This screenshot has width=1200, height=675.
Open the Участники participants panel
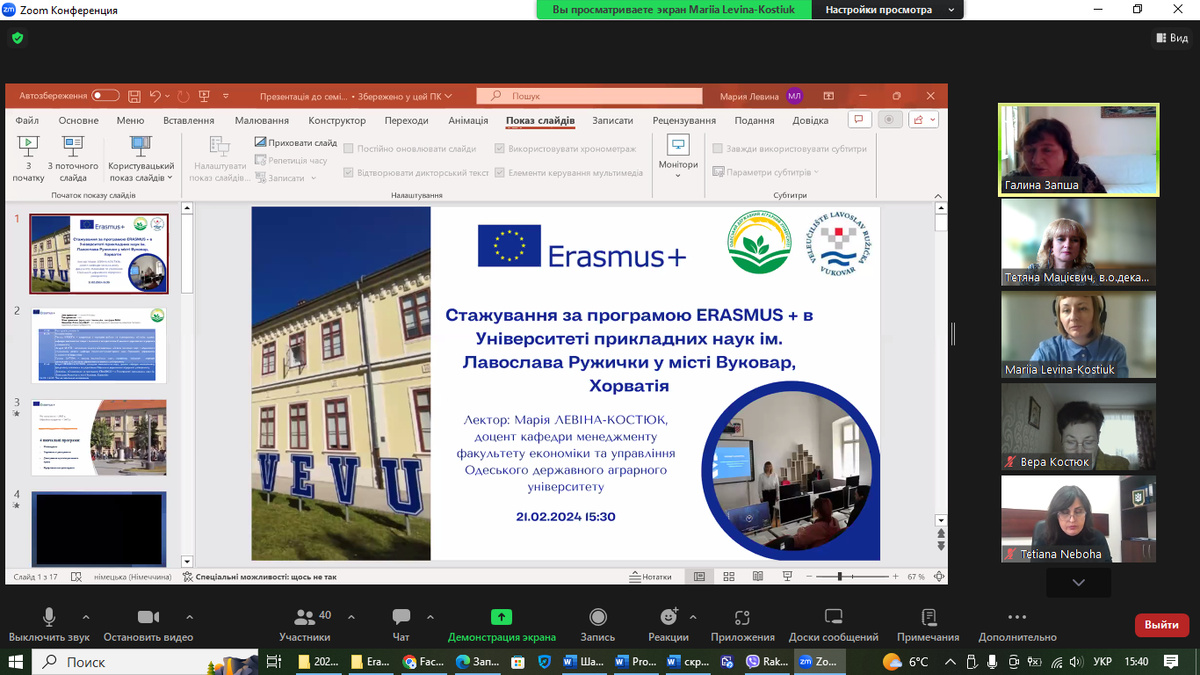tap(305, 625)
